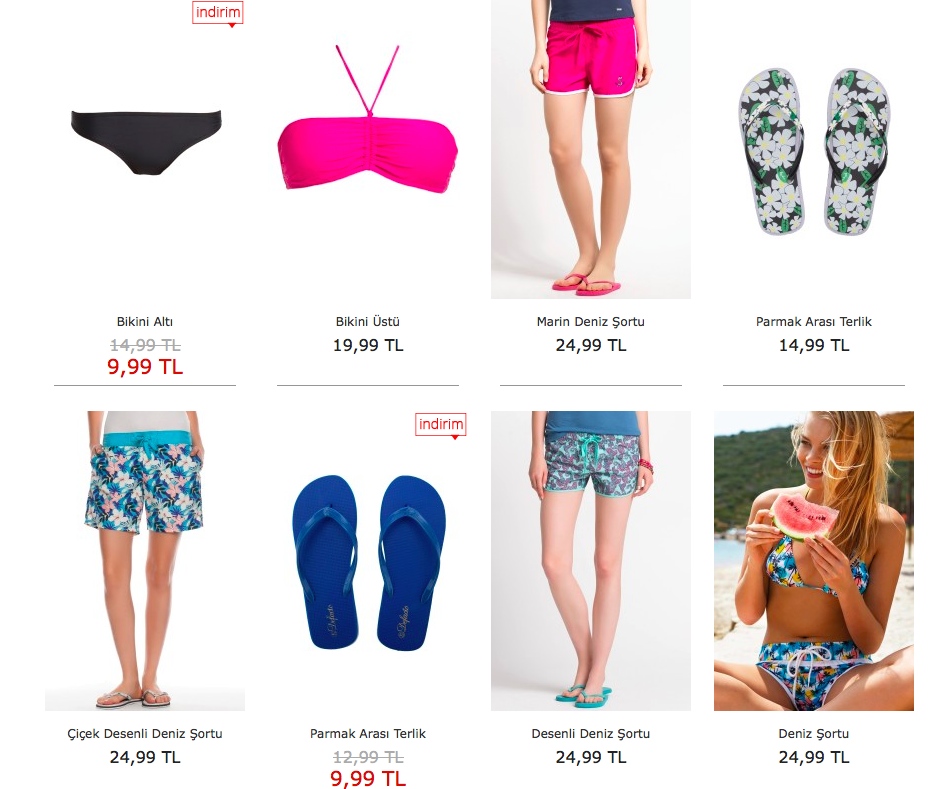The width and height of the screenshot is (944, 789).
Task: Open the Deniz Şortu title under watermelon photo
Action: point(814,734)
